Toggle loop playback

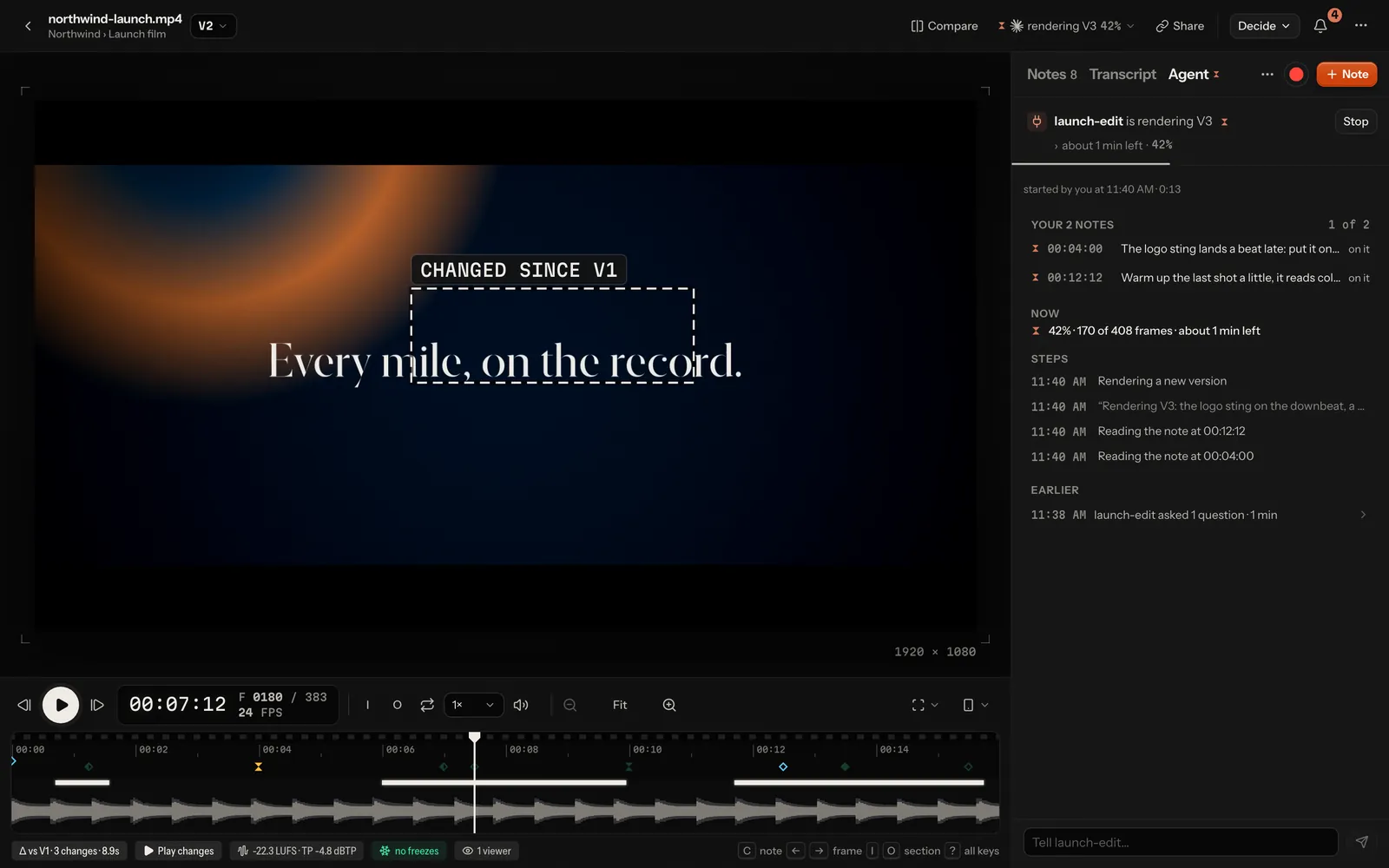[427, 705]
